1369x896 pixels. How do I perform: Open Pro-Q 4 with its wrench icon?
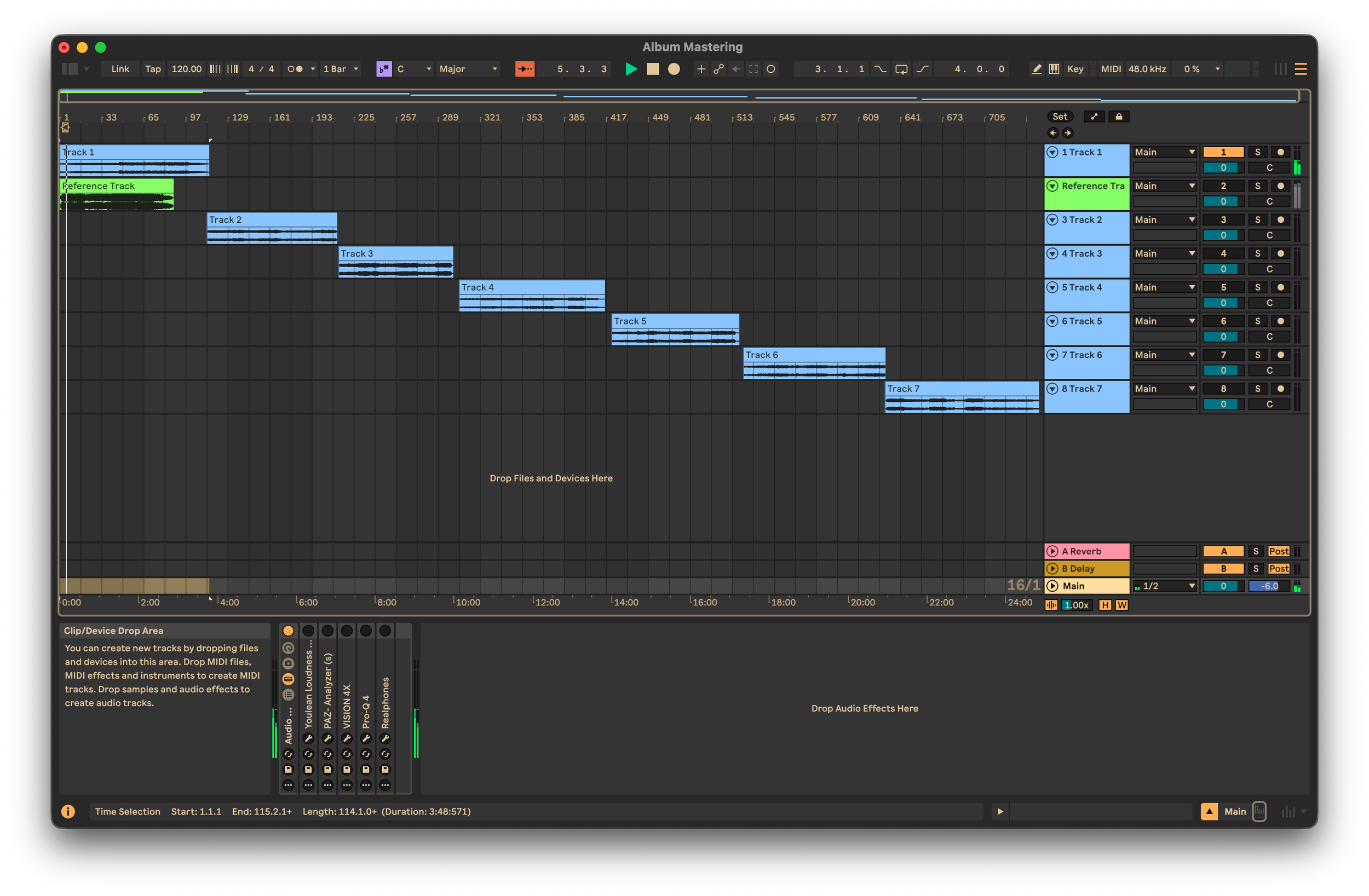[x=366, y=739]
